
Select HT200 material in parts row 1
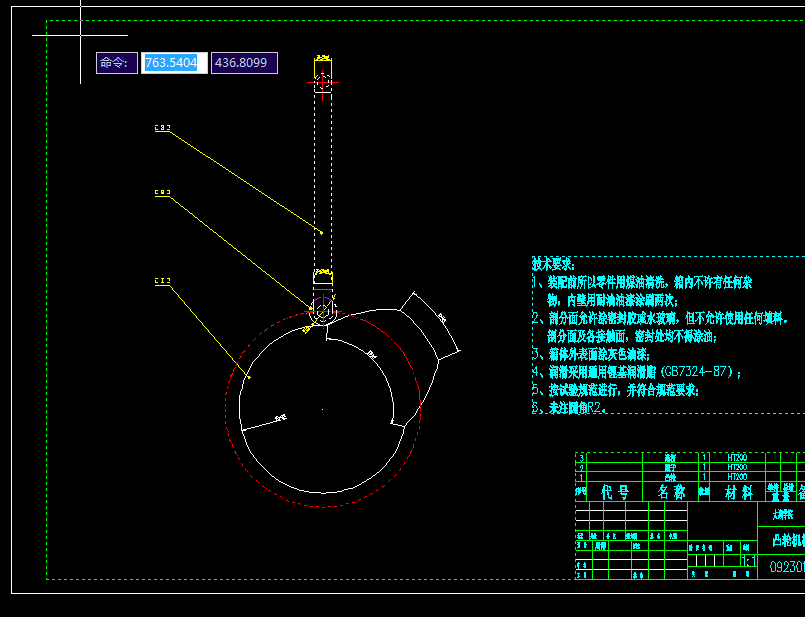pos(737,477)
